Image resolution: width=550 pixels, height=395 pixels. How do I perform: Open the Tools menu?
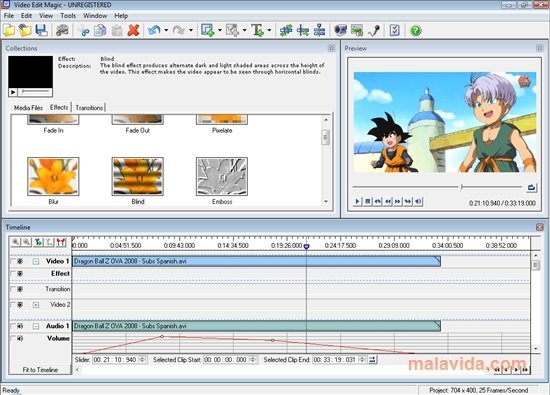pos(68,16)
